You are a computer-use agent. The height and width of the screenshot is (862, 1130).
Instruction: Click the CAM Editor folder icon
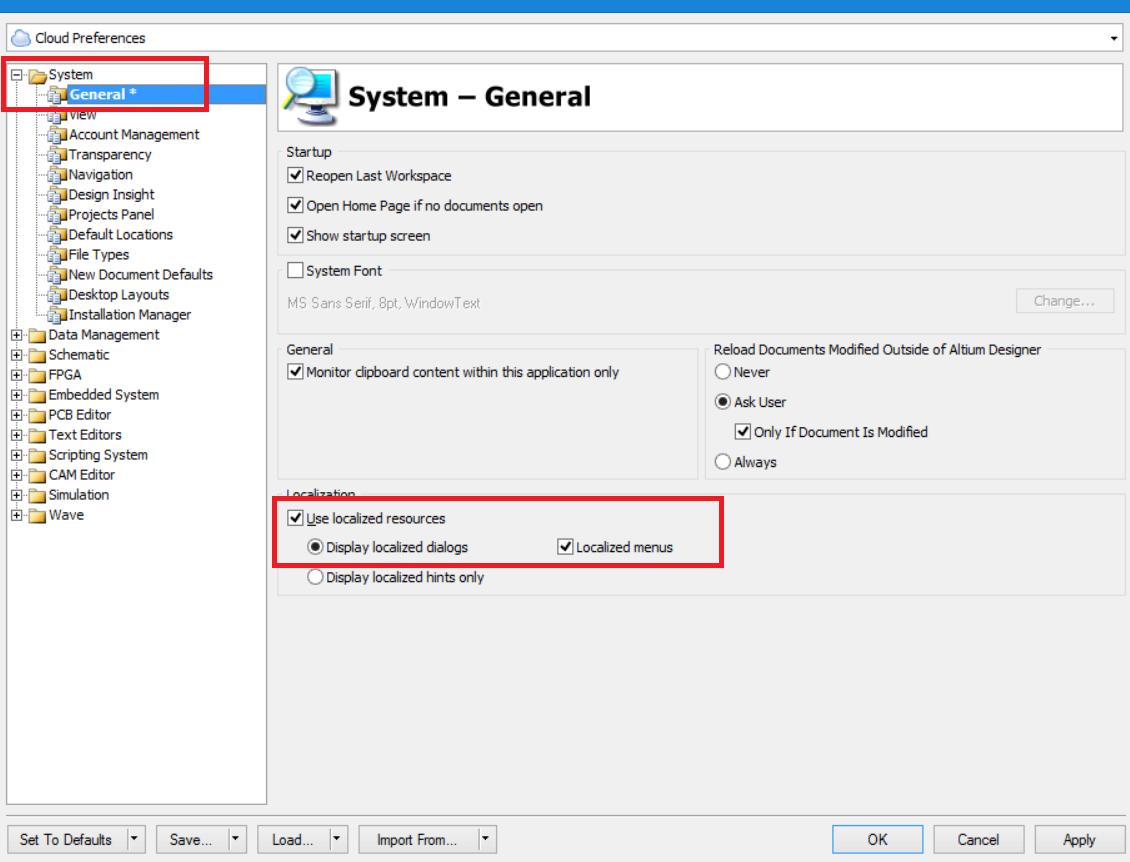click(x=37, y=476)
